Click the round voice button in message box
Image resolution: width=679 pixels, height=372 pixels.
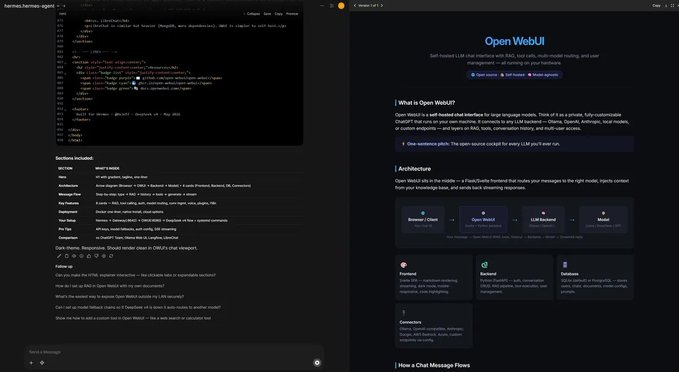317,363
